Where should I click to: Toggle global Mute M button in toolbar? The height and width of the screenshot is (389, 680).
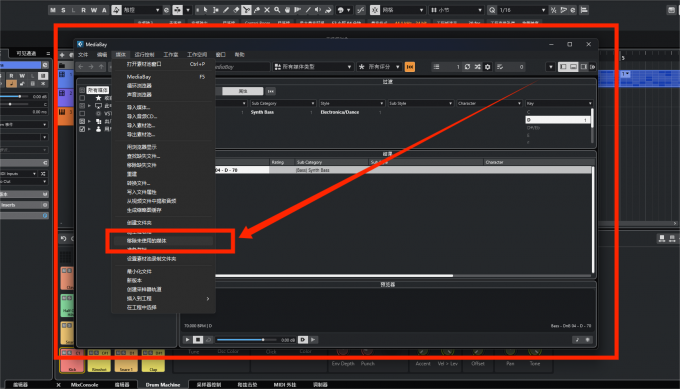[x=53, y=10]
